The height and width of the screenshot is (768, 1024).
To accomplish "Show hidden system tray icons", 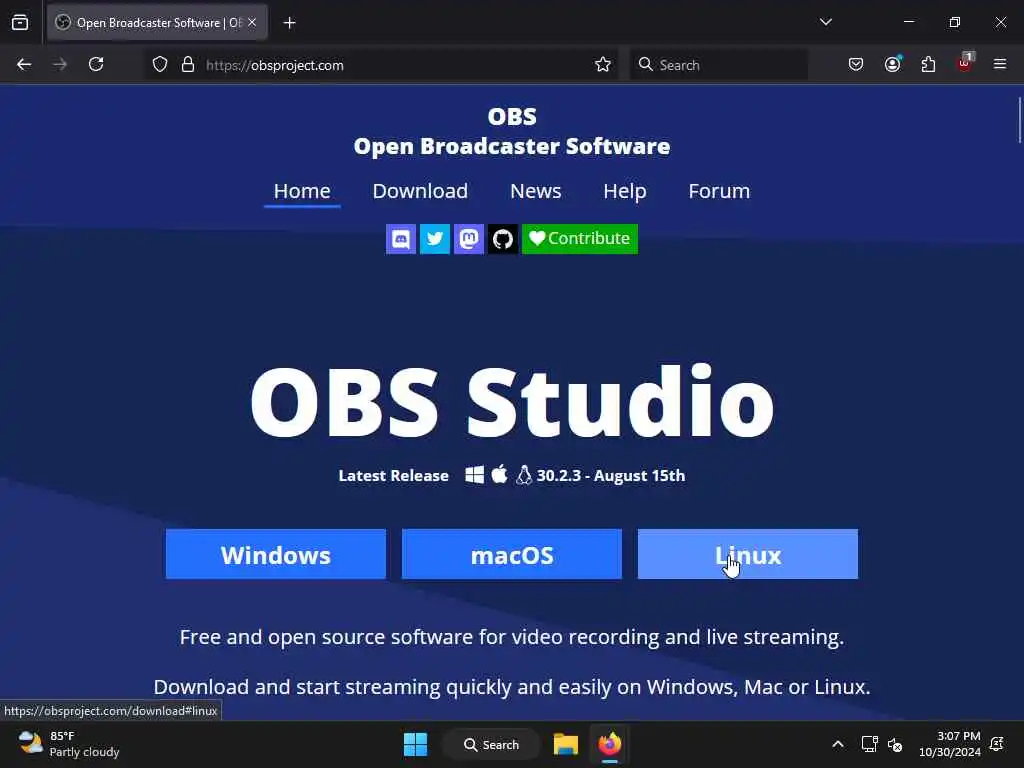I will point(838,744).
